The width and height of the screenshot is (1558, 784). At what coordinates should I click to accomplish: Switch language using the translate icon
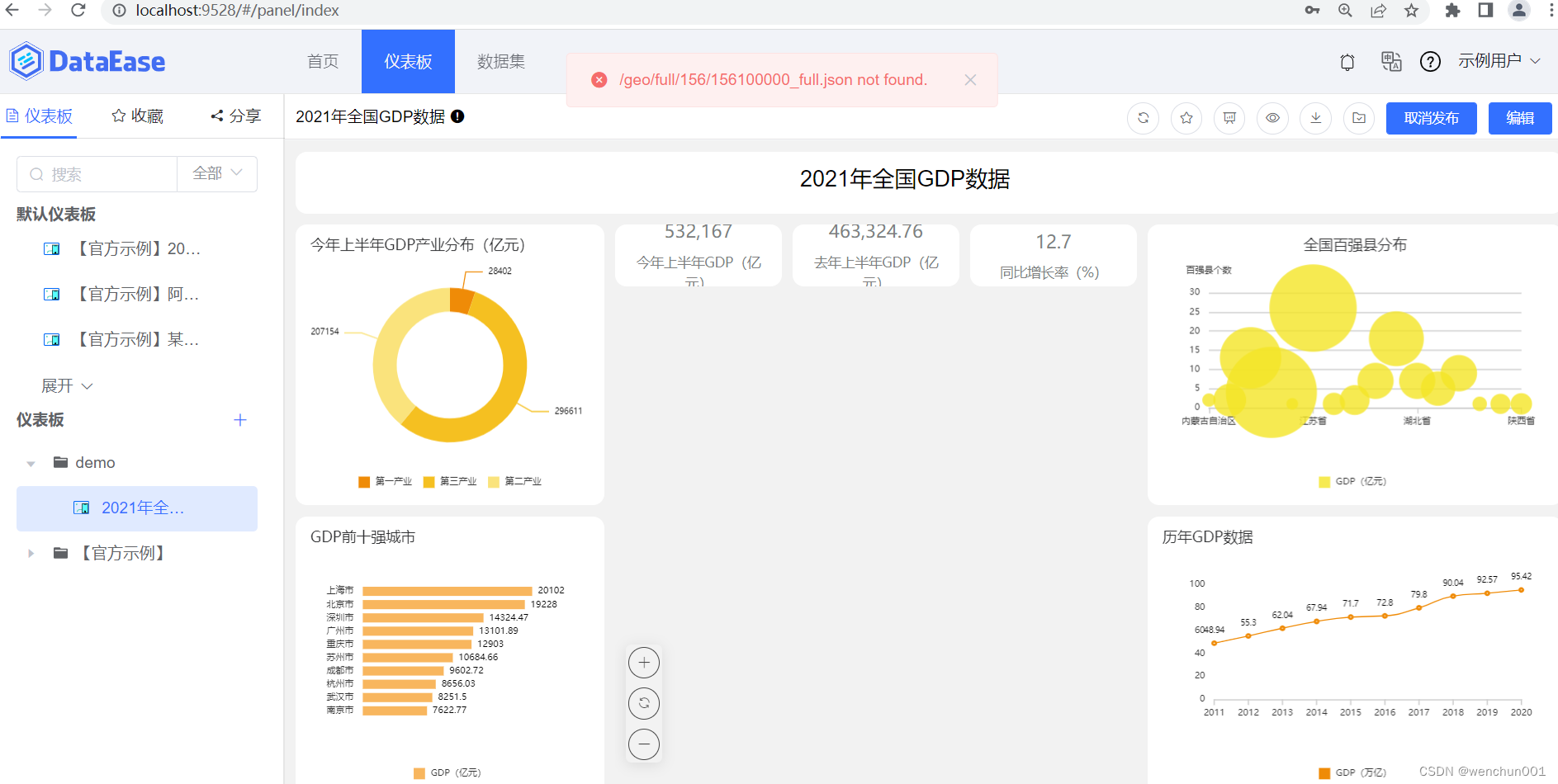click(1390, 62)
